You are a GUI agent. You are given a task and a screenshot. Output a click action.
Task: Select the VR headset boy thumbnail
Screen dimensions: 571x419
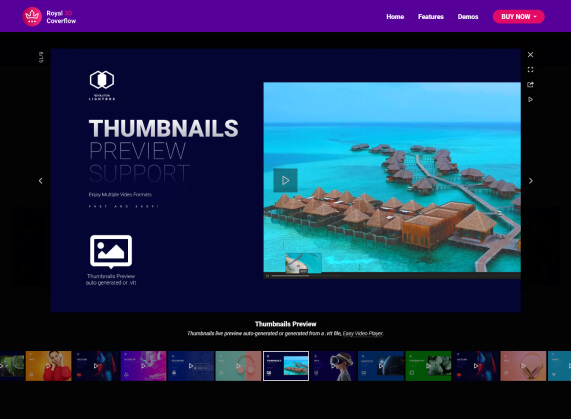333,366
